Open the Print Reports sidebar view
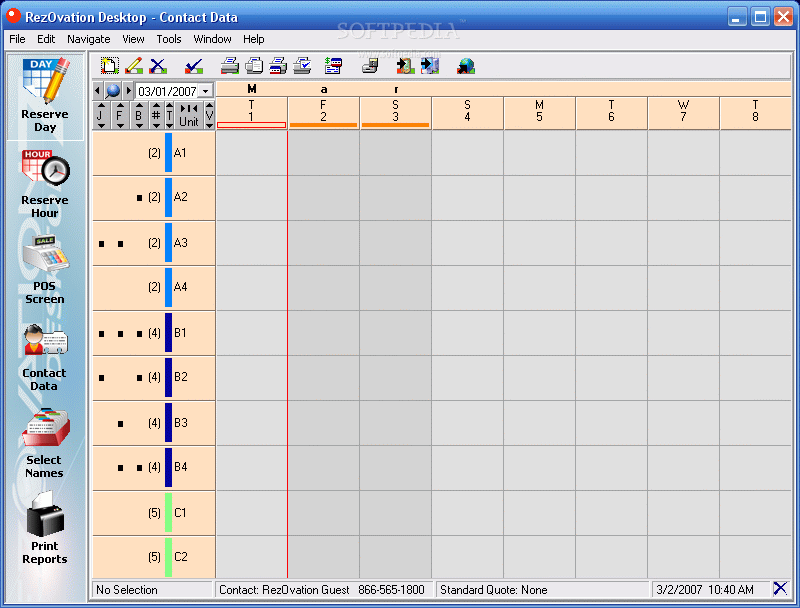This screenshot has height=608, width=800. [44, 528]
